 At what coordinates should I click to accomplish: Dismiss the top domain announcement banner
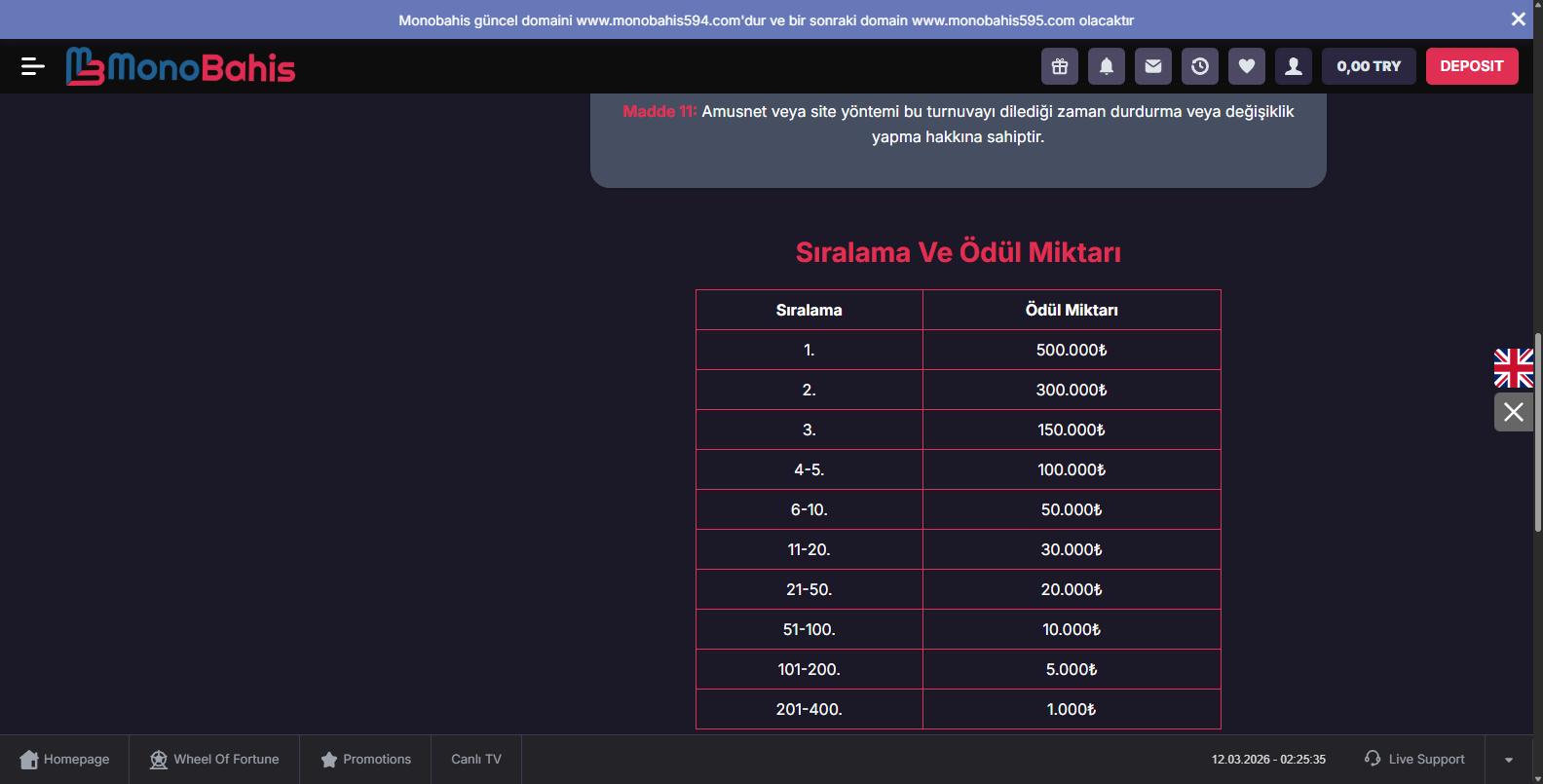click(1518, 19)
